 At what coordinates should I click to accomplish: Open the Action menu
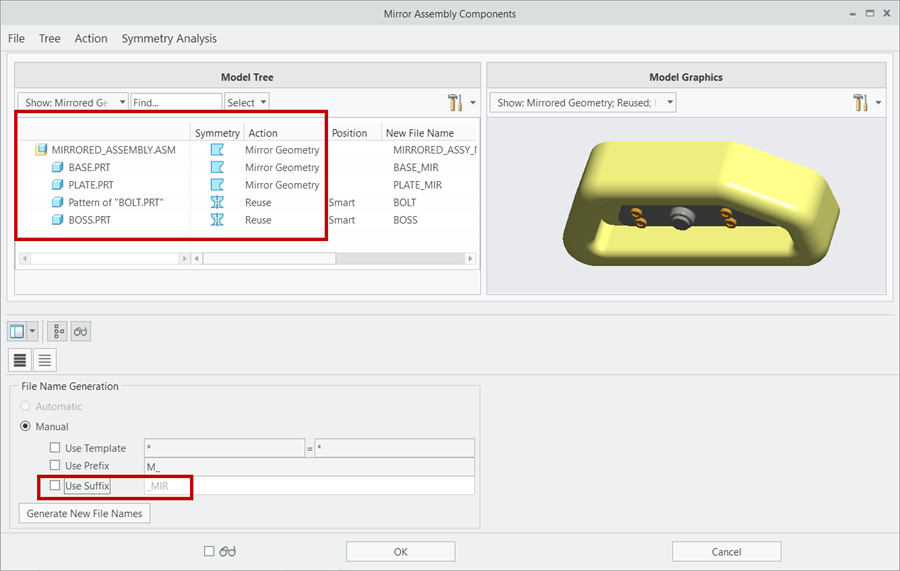click(x=91, y=38)
